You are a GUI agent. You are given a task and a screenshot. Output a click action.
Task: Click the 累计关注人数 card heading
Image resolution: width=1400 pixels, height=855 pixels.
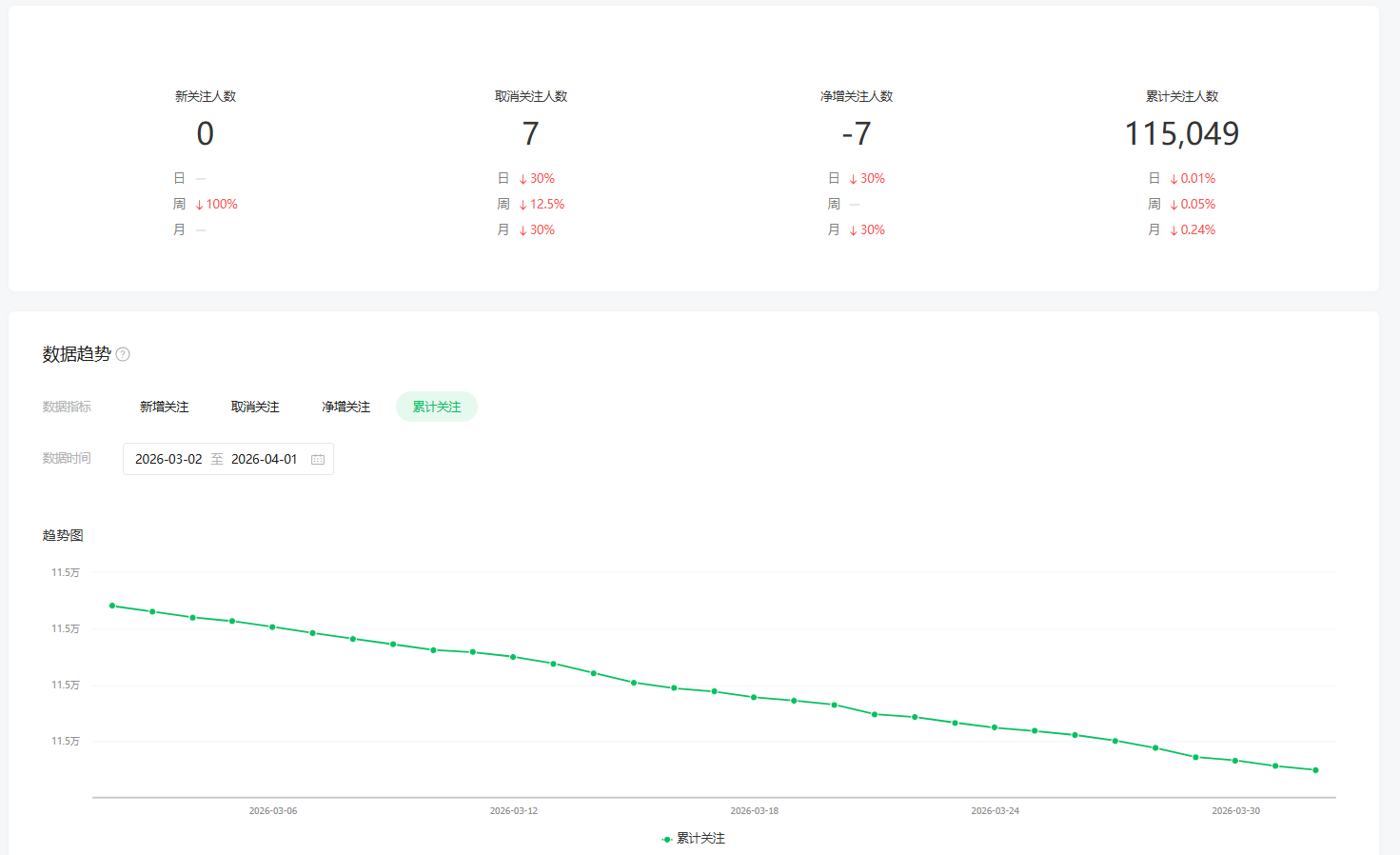click(1182, 96)
